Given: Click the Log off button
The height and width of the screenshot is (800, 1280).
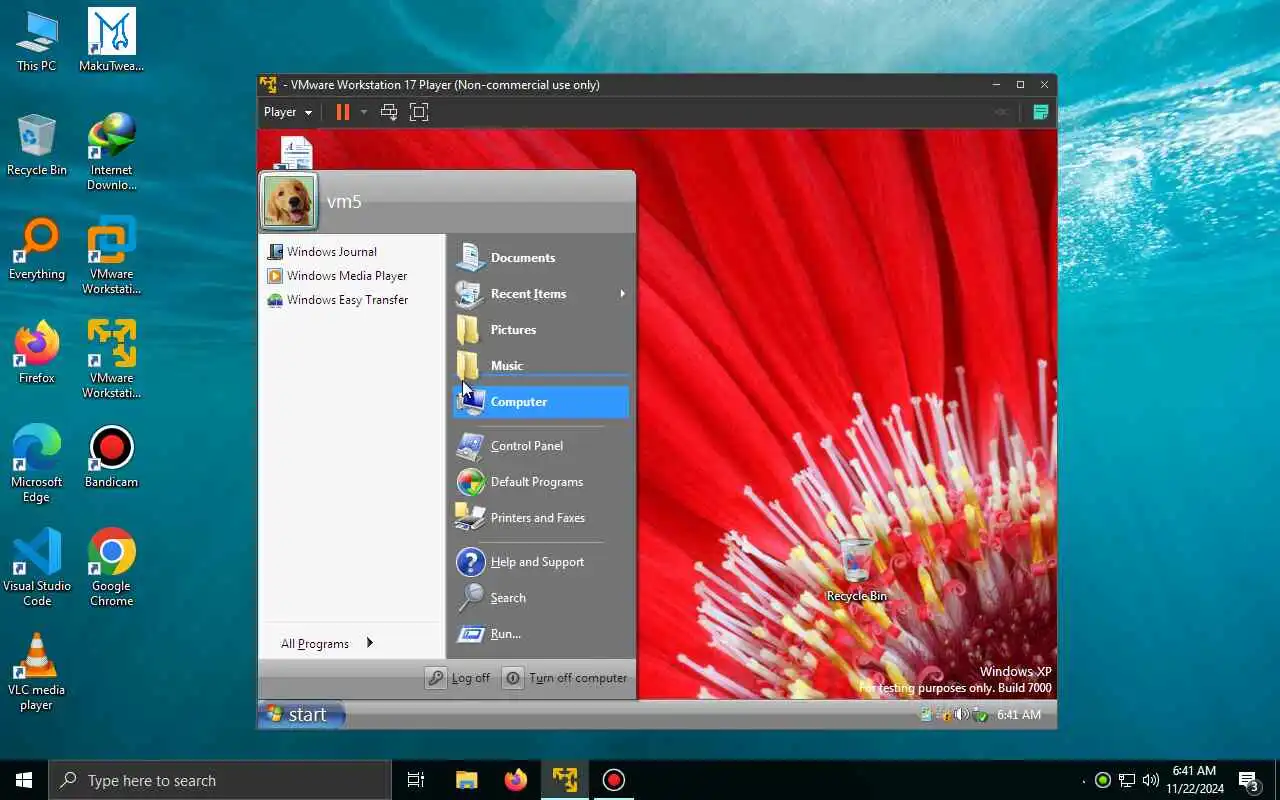Looking at the screenshot, I should 459,678.
